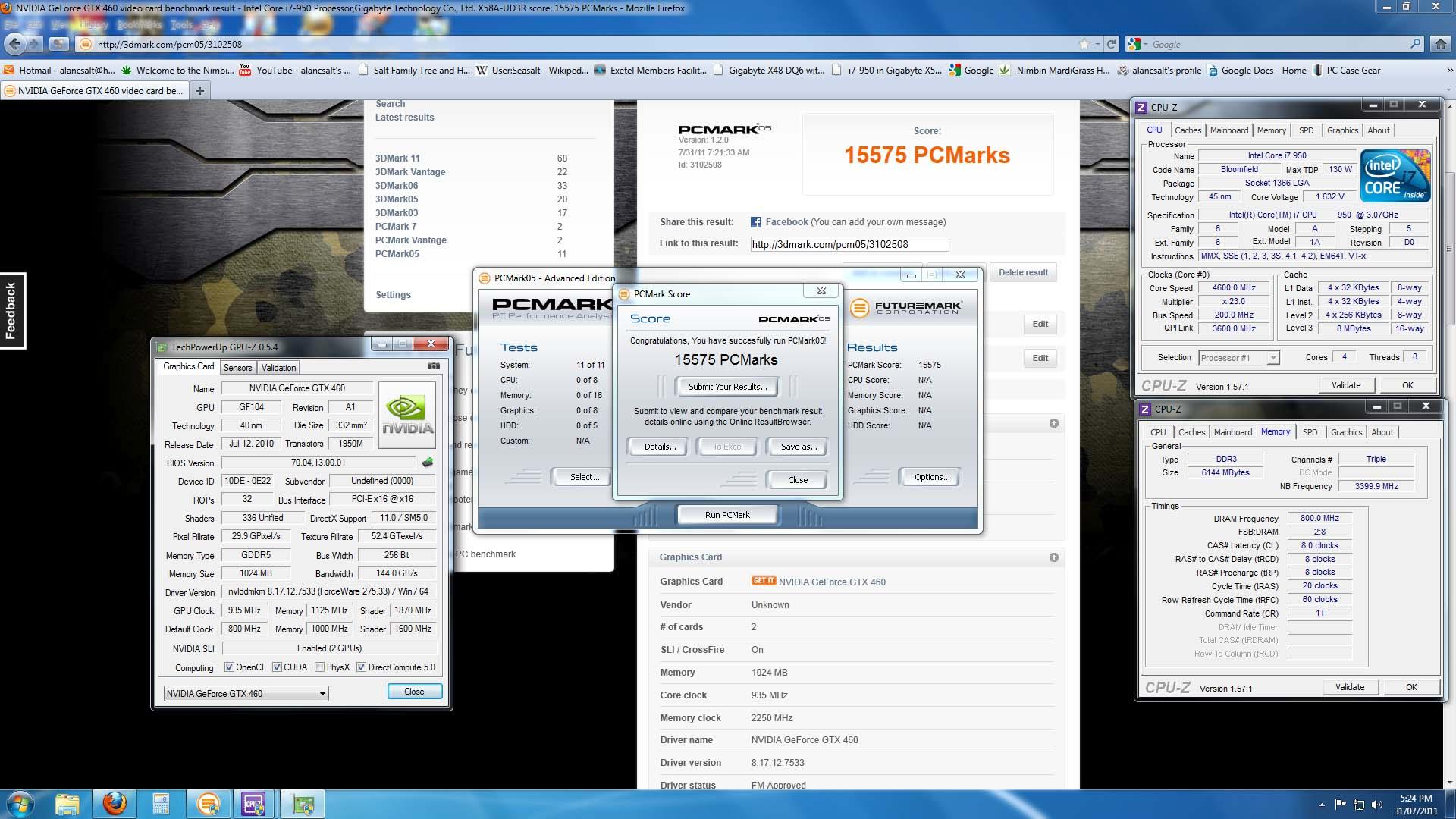Open Mainboard tab in upper CPU-Z window

coord(1228,130)
